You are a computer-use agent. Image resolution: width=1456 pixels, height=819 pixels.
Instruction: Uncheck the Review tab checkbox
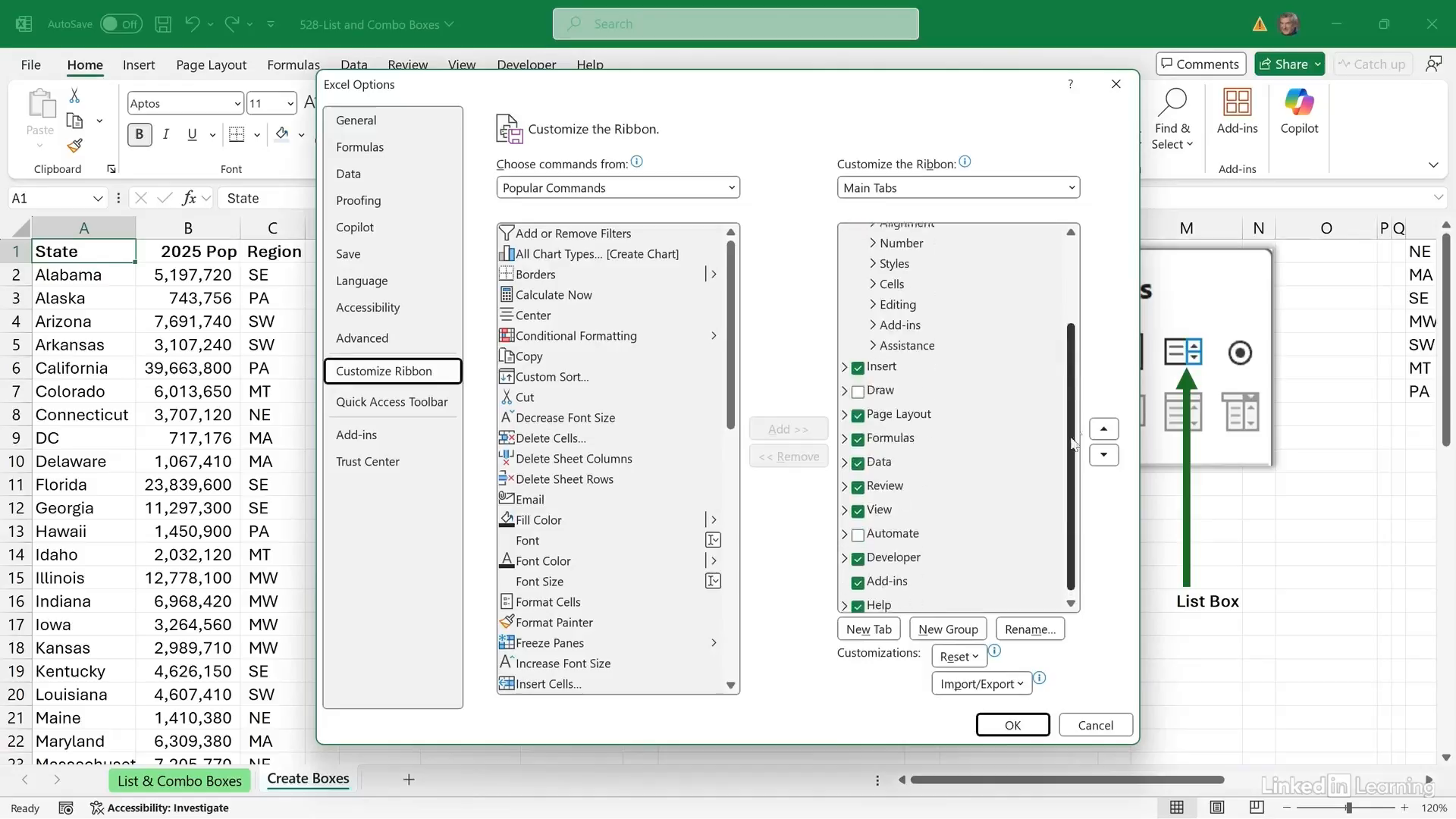tap(858, 488)
